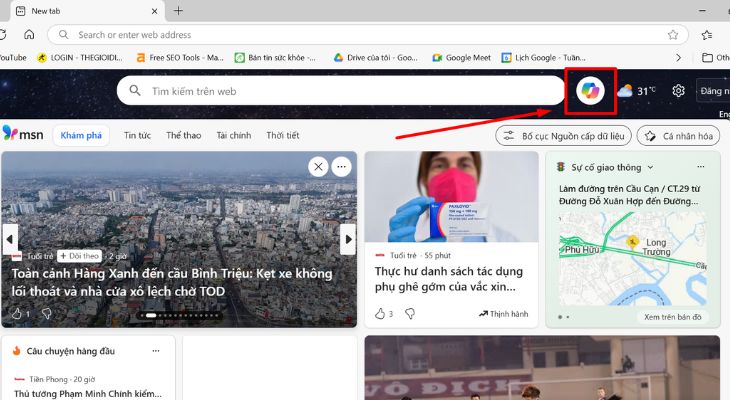Select the Tài chính tab
730x400 pixels.
click(234, 136)
